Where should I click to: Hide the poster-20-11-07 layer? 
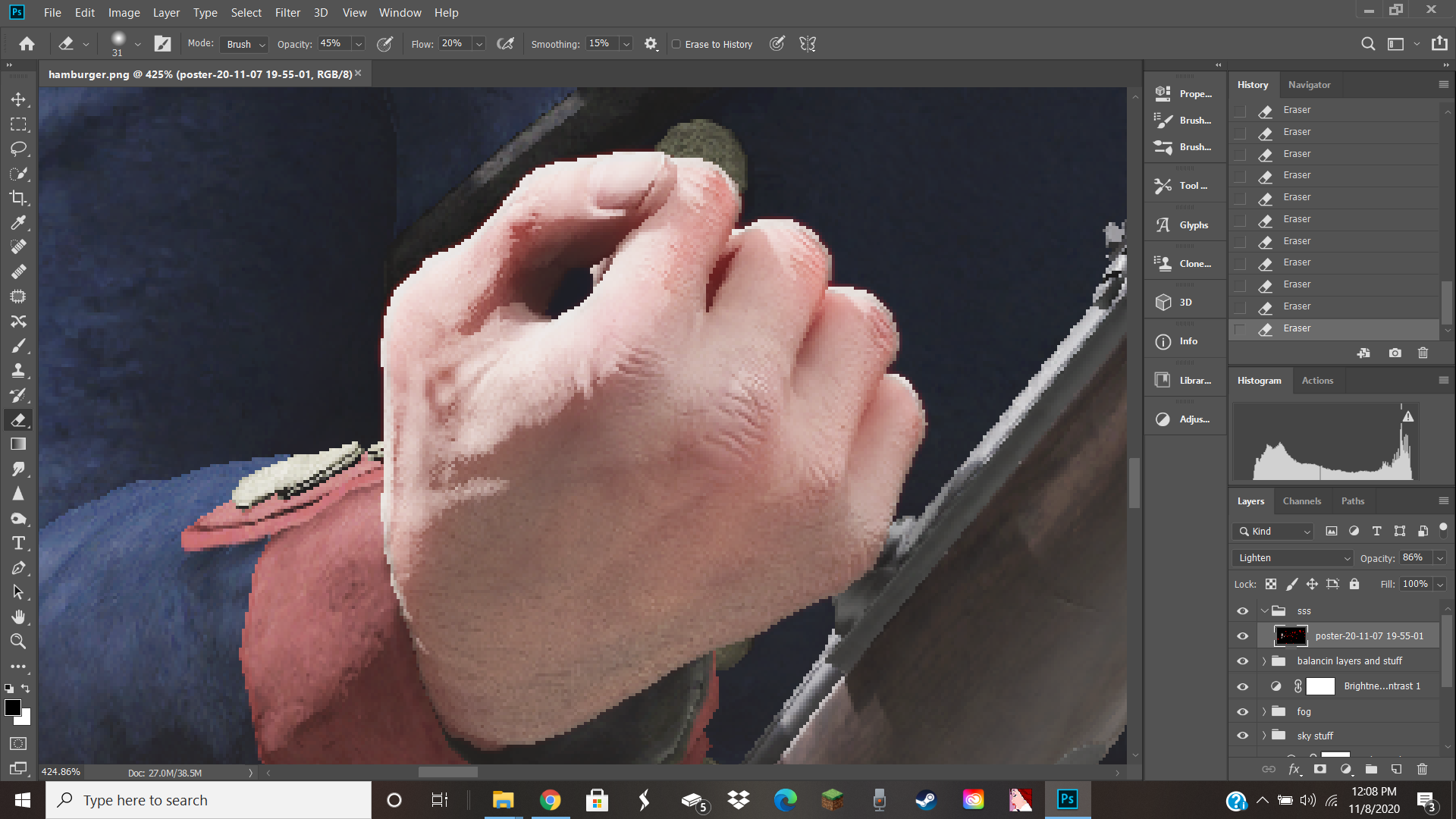[1242, 636]
